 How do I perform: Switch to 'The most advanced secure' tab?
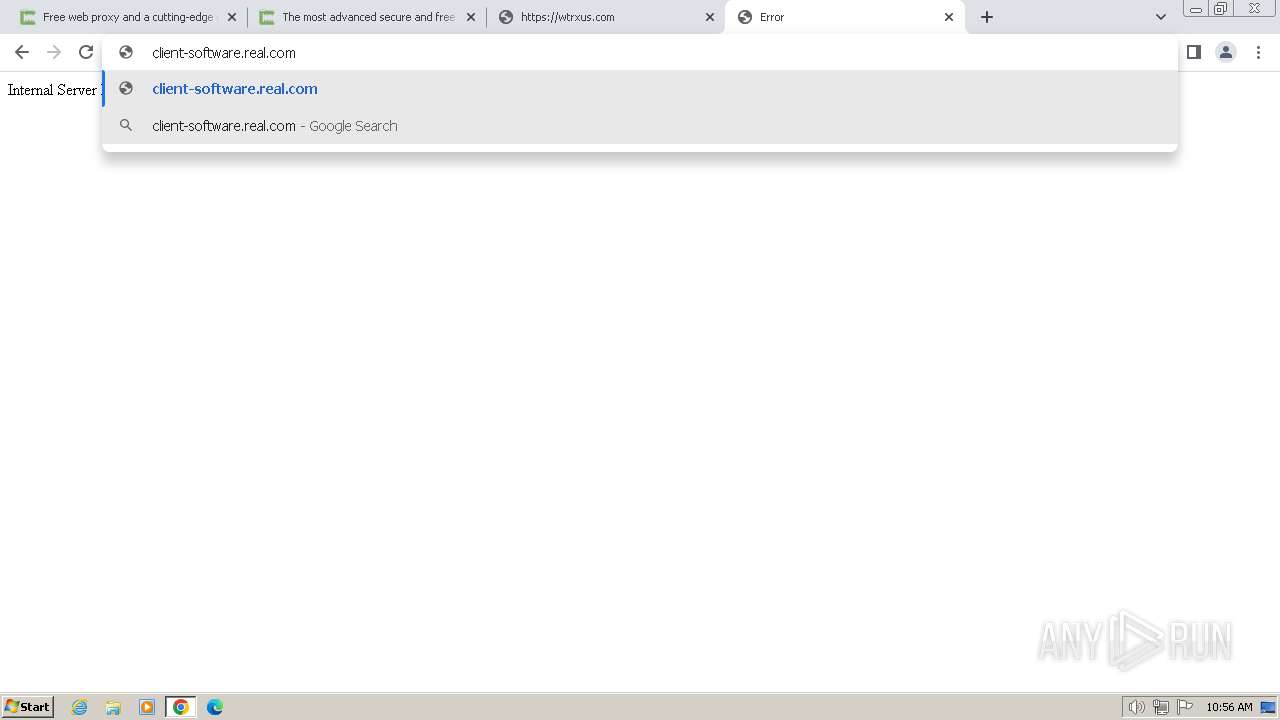[367, 17]
